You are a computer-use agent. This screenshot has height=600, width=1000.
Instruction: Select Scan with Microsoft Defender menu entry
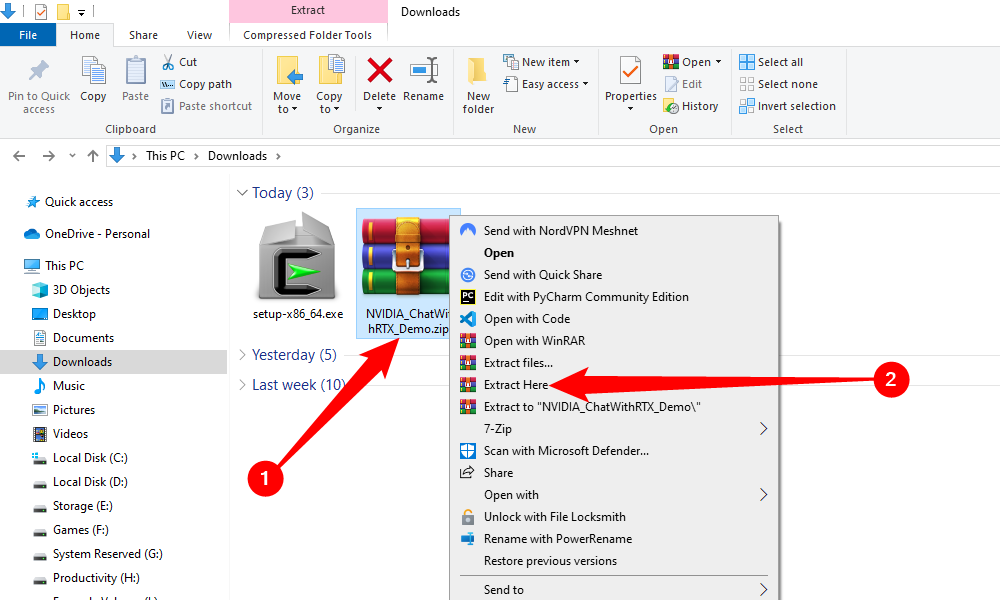tap(566, 451)
